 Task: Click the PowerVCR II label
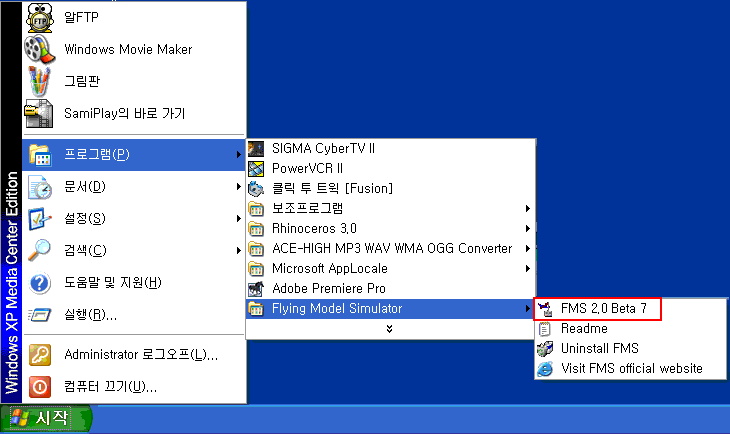click(x=307, y=169)
